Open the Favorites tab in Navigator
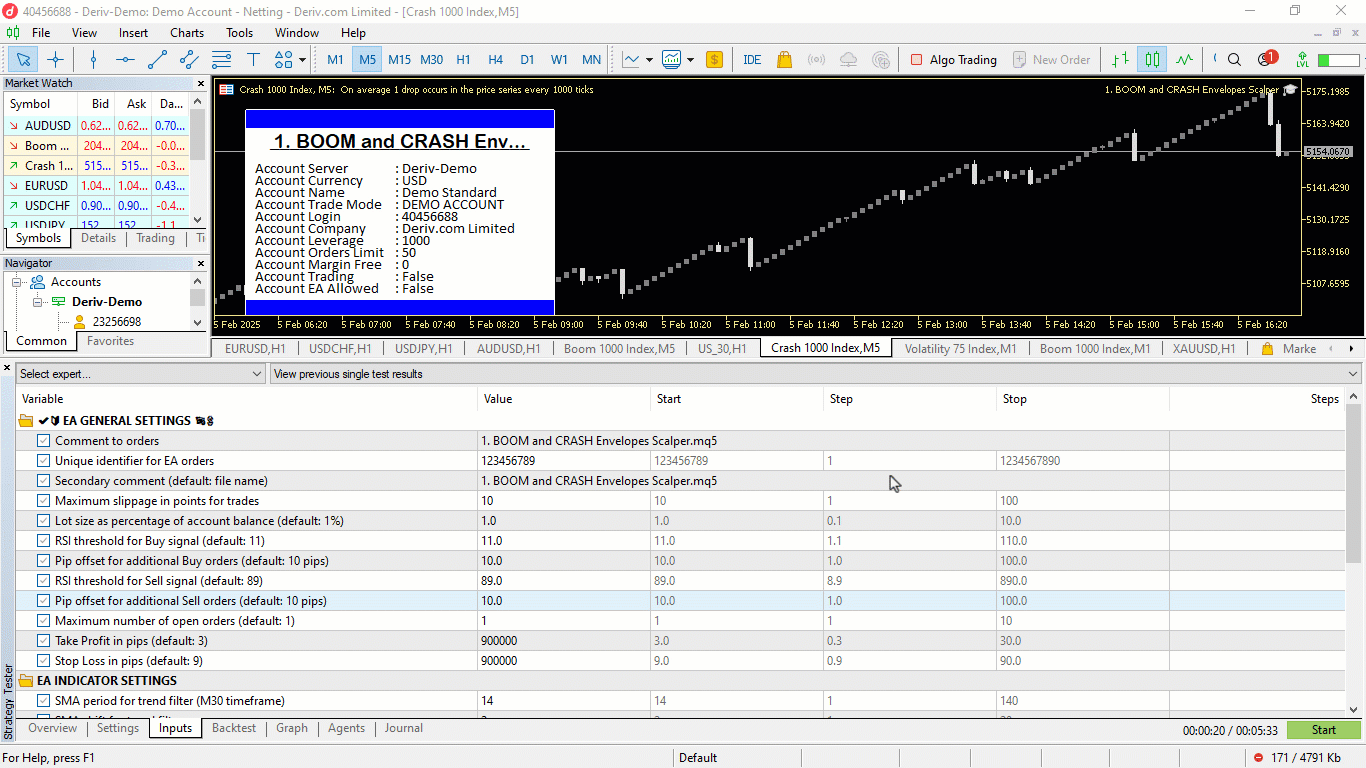This screenshot has width=1366, height=768. pos(110,341)
